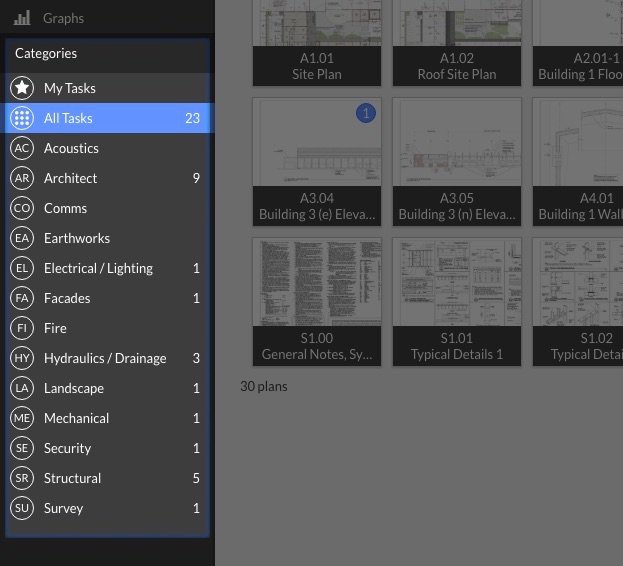Click the blue task badge on A3.04

(x=366, y=114)
